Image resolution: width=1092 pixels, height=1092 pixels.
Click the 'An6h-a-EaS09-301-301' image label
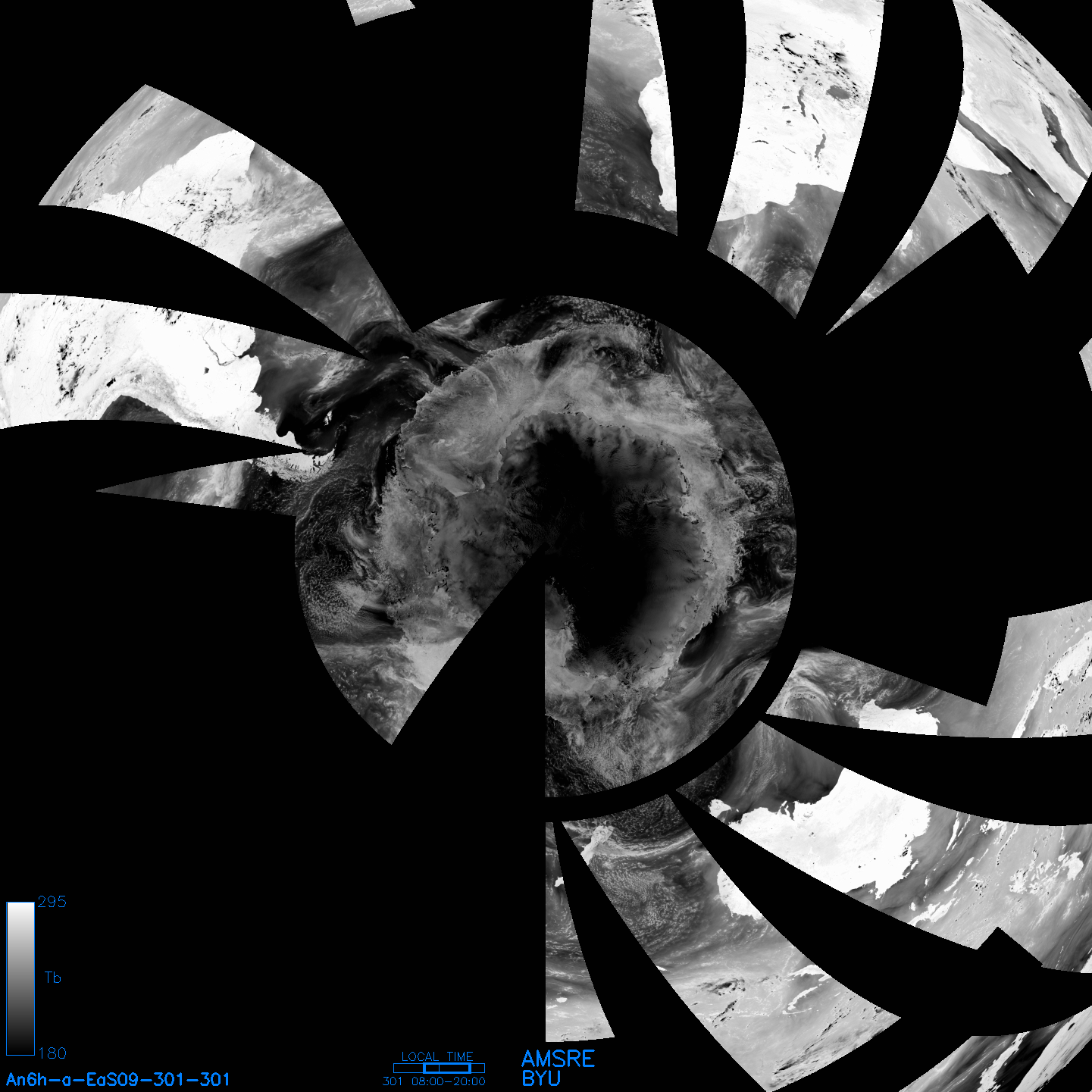coord(117,1079)
